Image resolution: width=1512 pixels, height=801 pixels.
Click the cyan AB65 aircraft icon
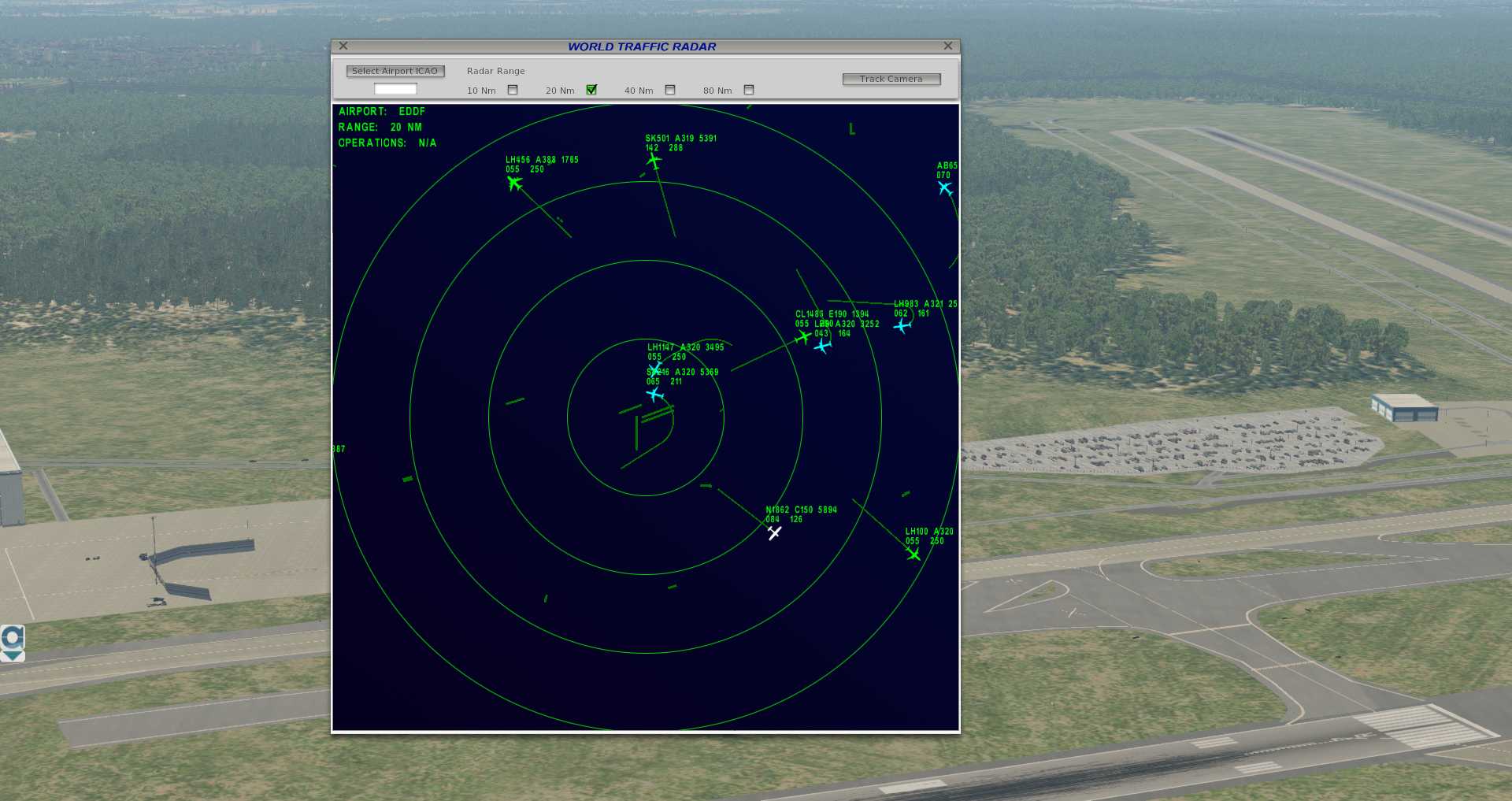pyautogui.click(x=945, y=188)
